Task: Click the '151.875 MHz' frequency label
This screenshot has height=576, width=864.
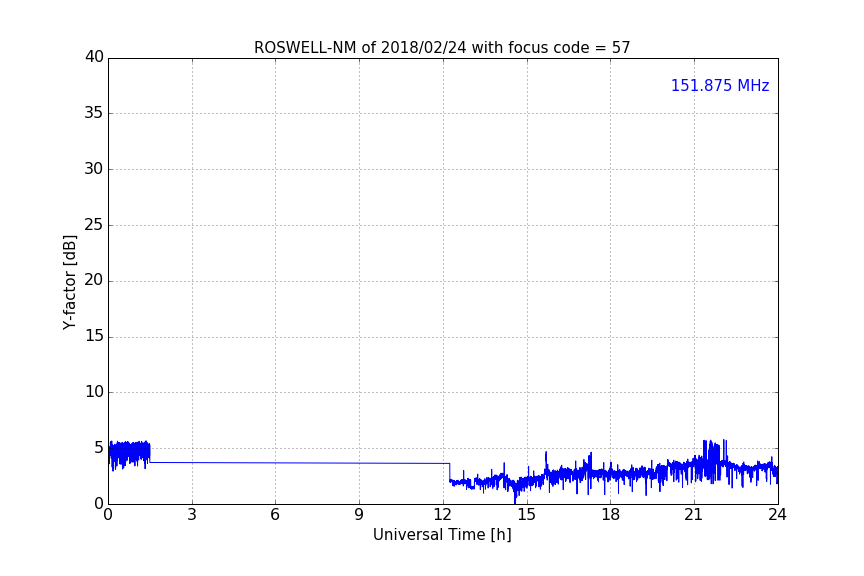Action: coord(720,85)
